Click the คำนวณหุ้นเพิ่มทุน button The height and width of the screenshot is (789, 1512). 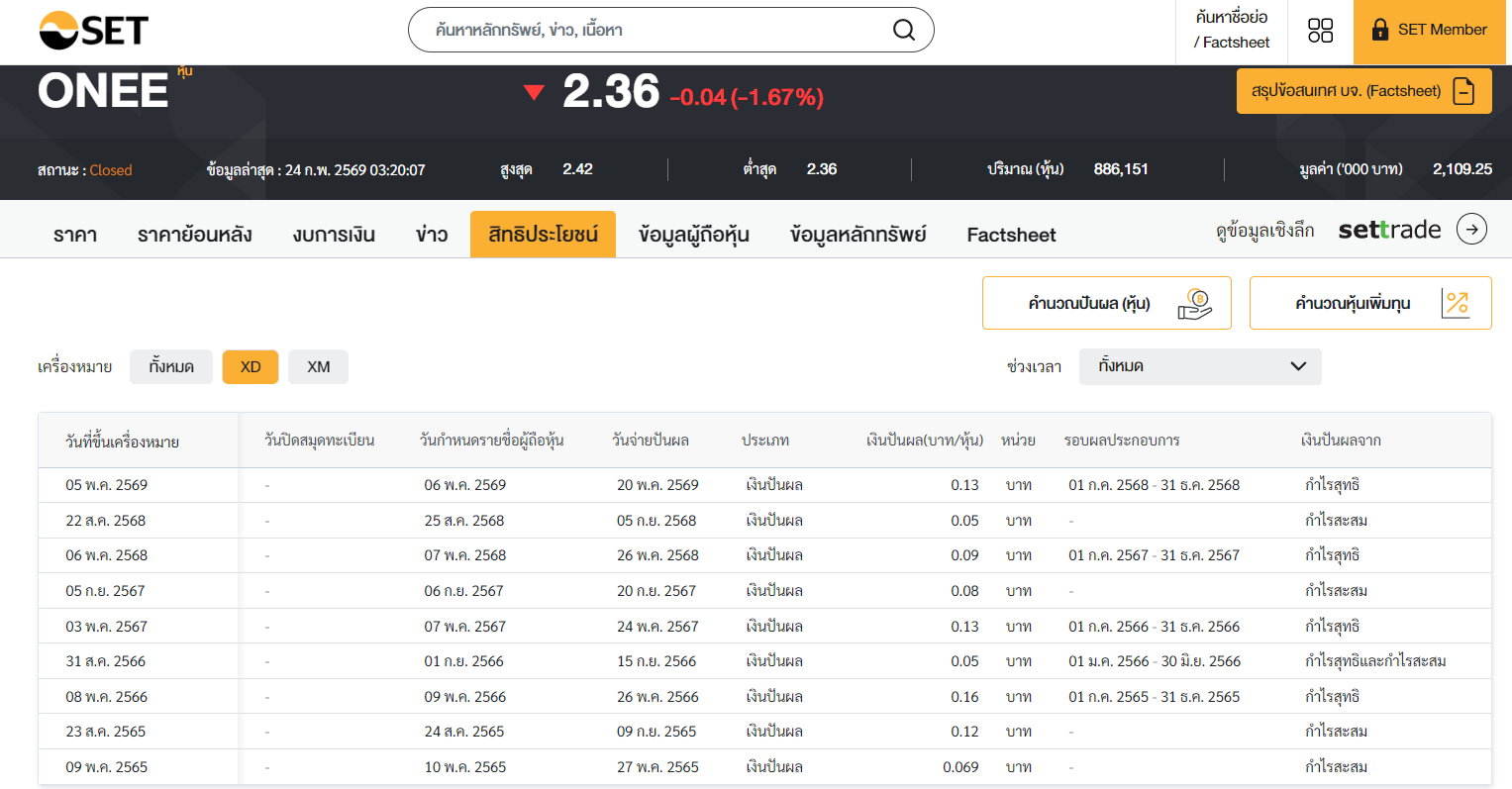click(1370, 303)
